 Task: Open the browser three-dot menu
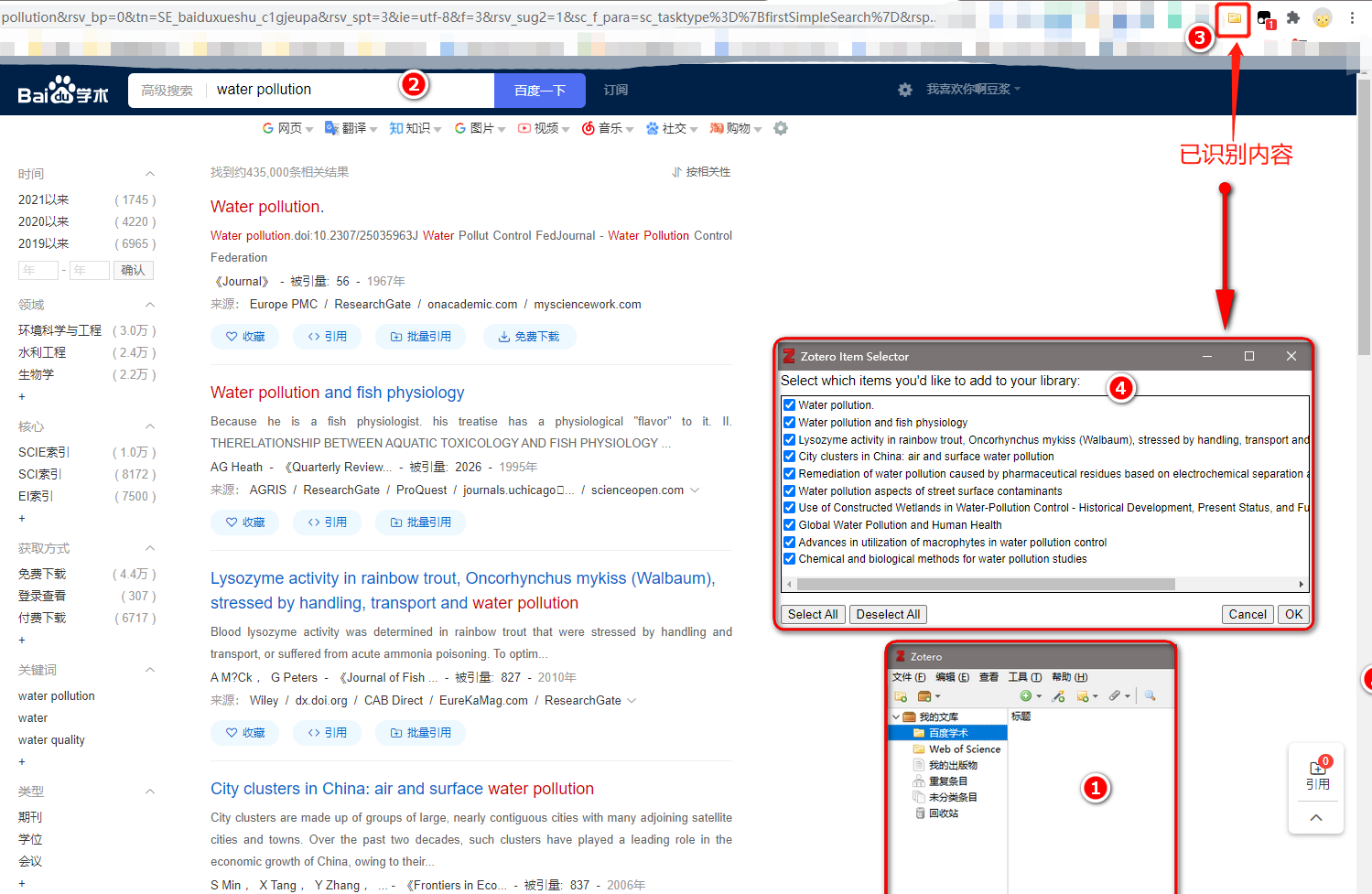pos(1352,17)
